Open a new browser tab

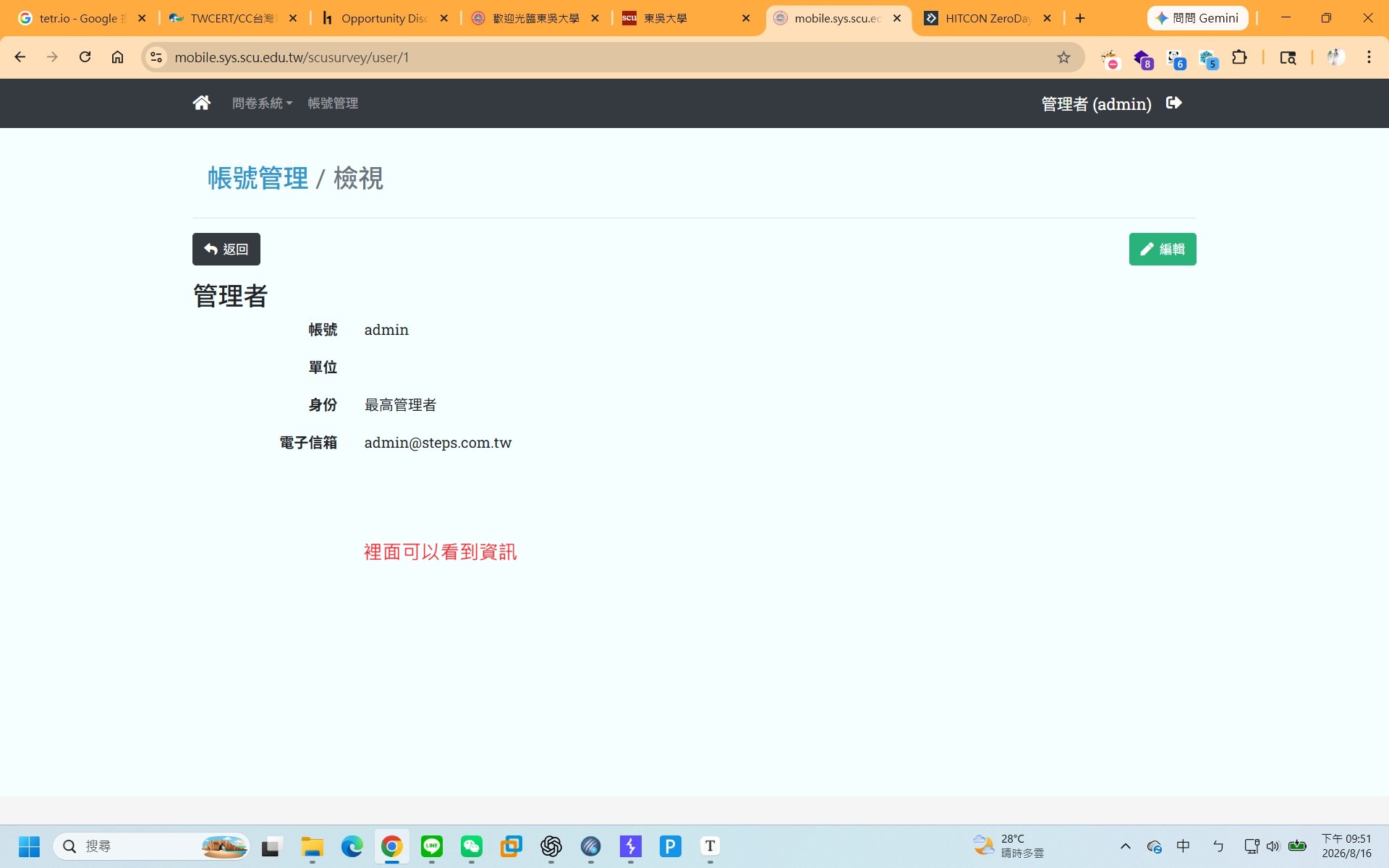point(1080,18)
